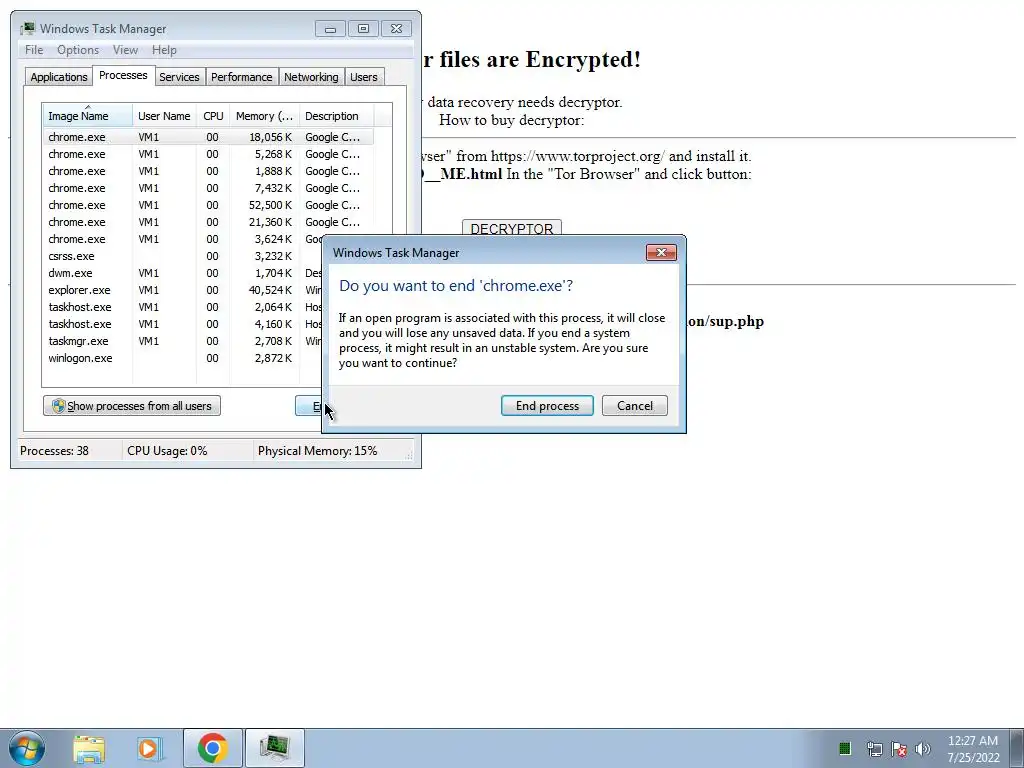Select taskhost.exe row using 4,160 K
This screenshot has width=1024, height=768.
pos(183,324)
